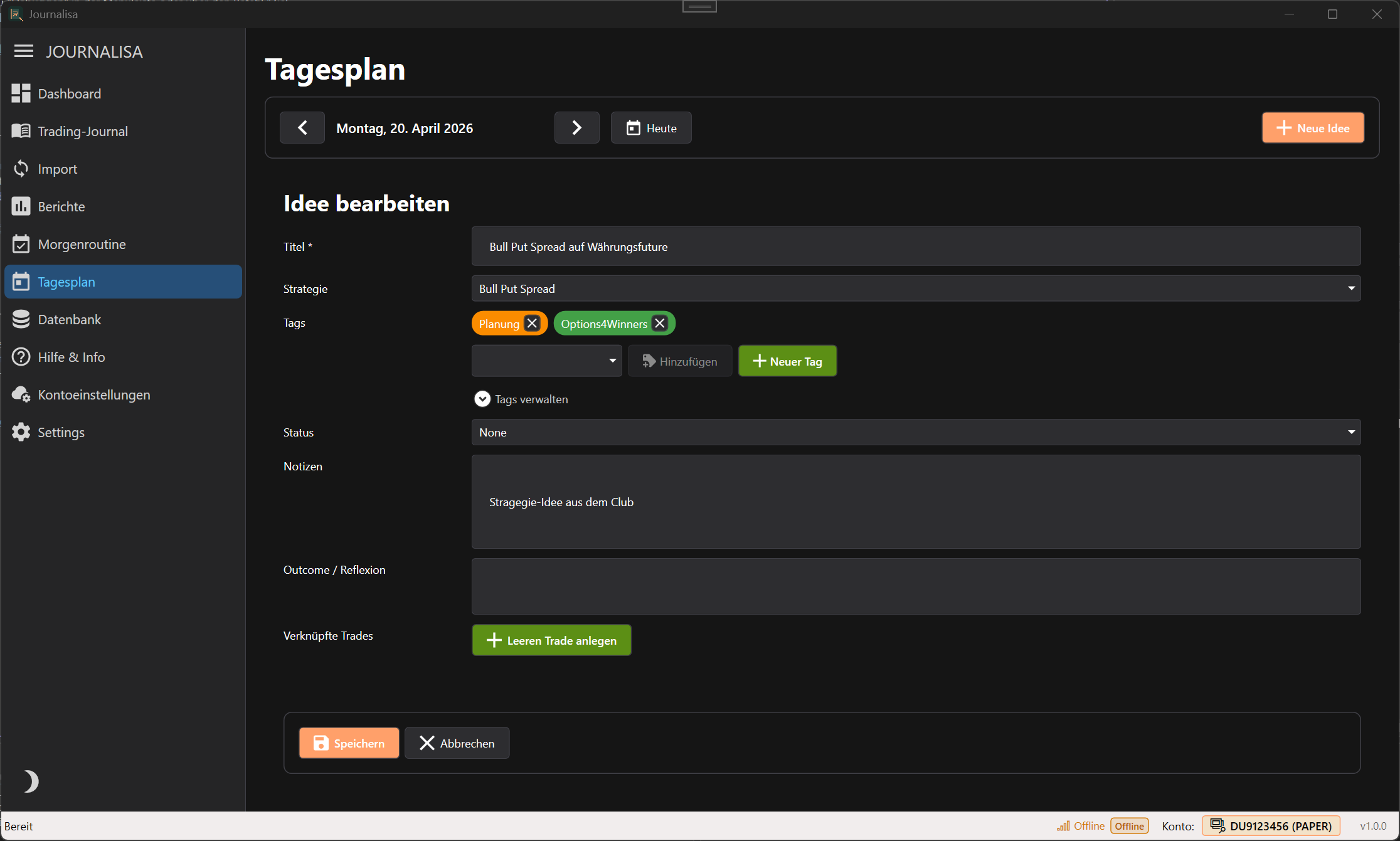Open the Berichte reports view
The height and width of the screenshot is (841, 1400).
61,206
